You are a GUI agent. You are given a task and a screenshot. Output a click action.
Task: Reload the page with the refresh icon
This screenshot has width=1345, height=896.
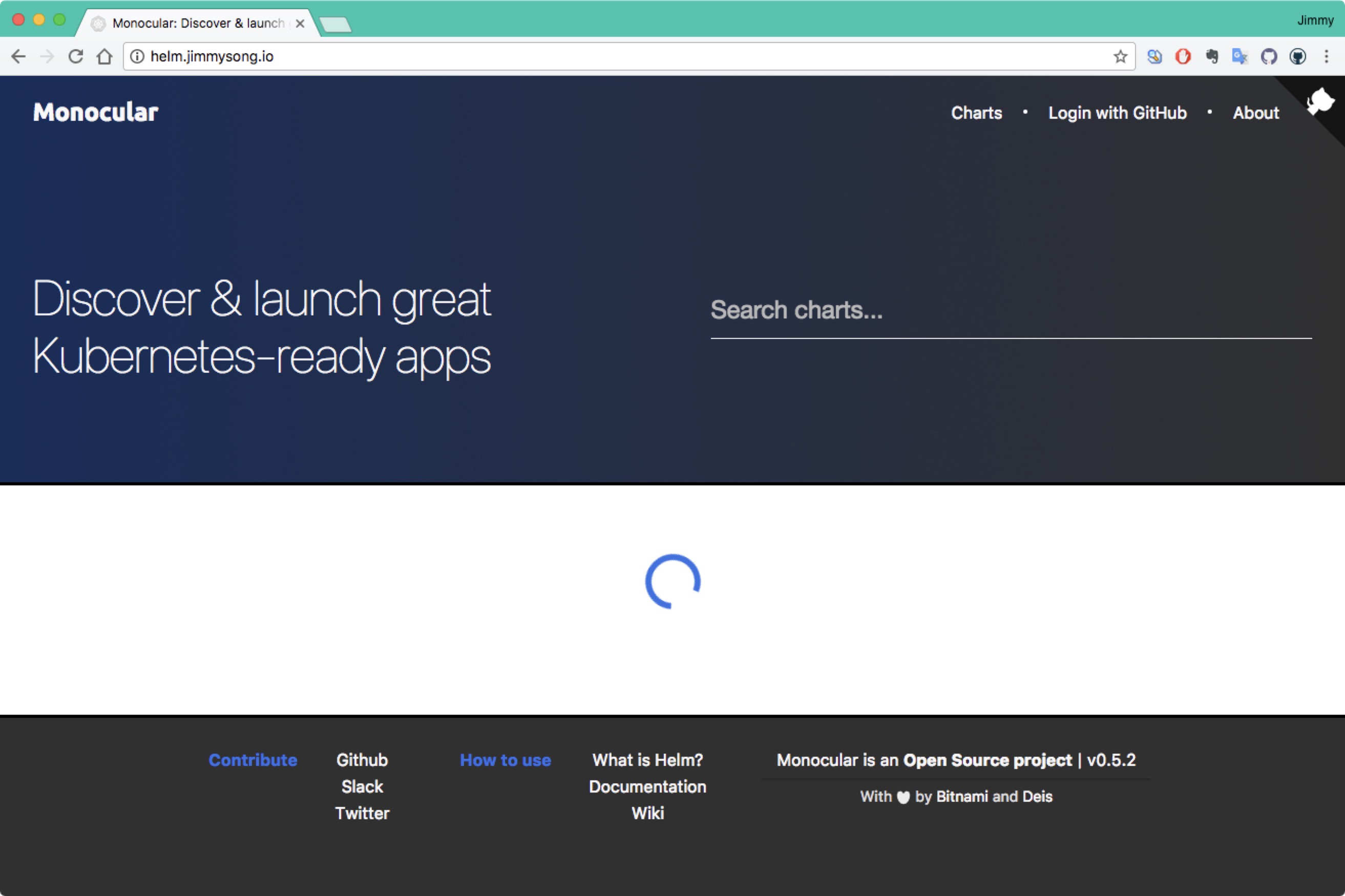75,56
